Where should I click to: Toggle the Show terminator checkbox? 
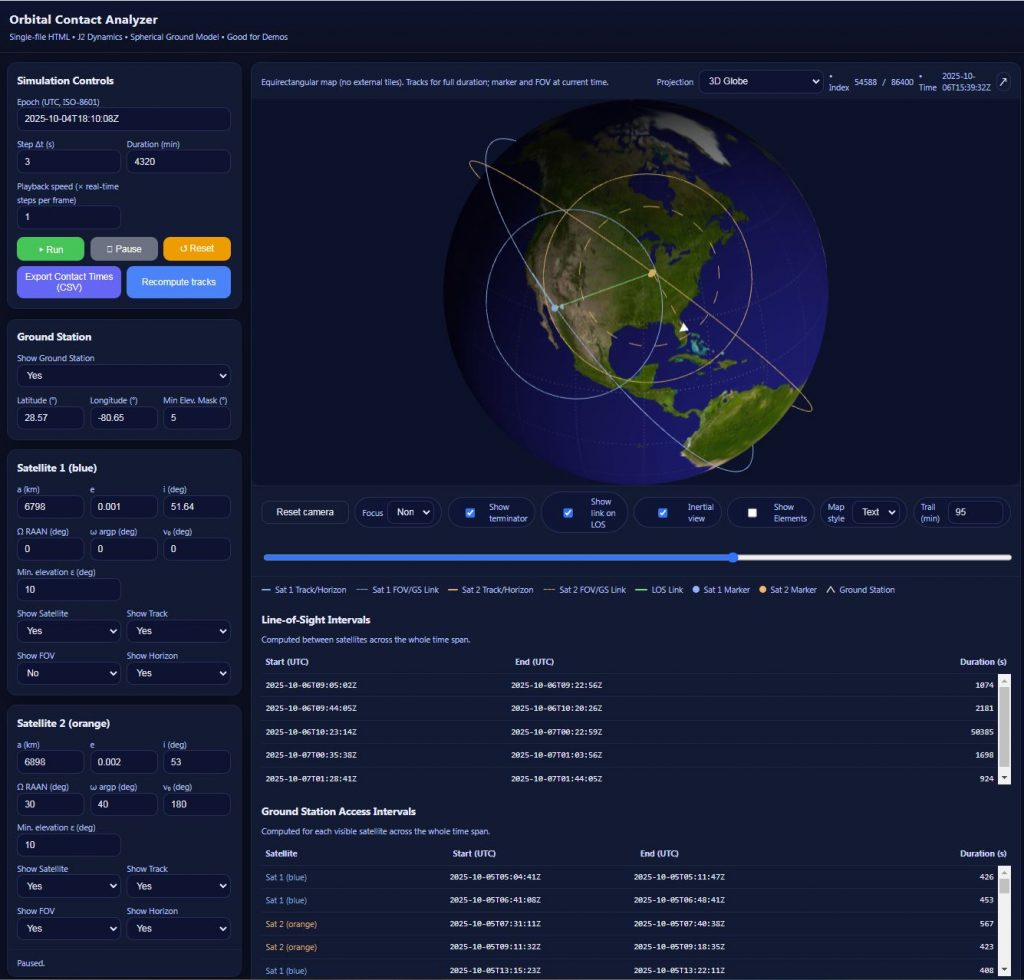[470, 513]
